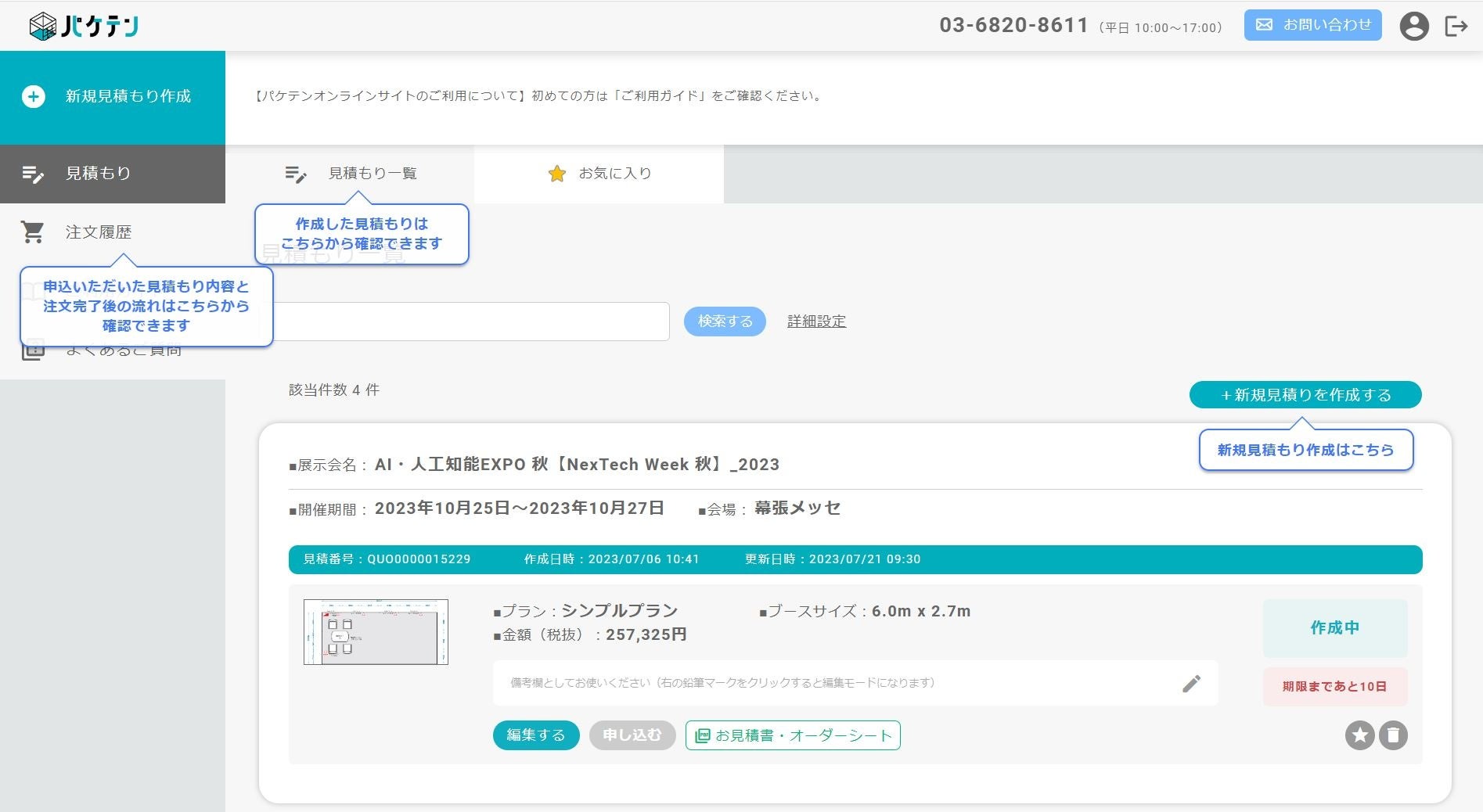Open the お問い合わせ contact button
The image size is (1483, 812).
[x=1313, y=25]
